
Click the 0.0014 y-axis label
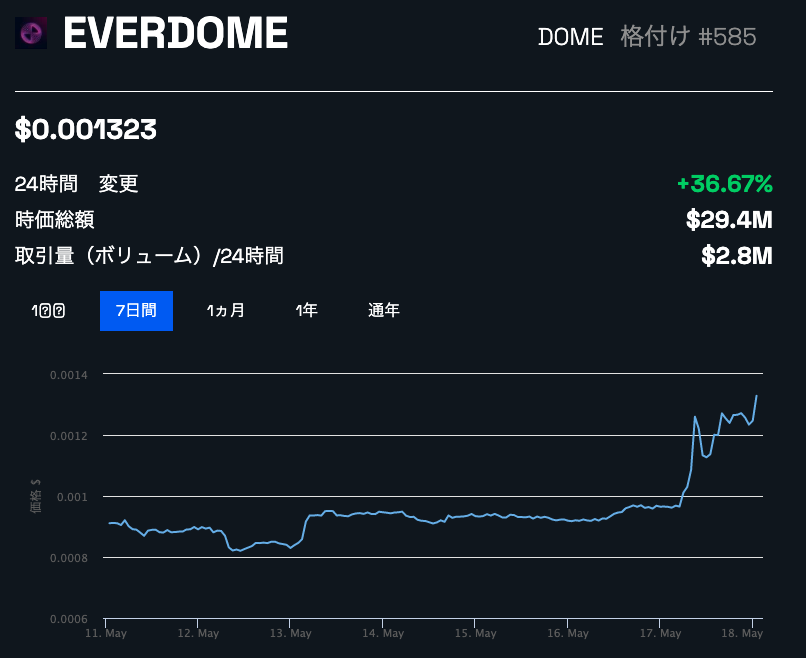click(x=69, y=375)
